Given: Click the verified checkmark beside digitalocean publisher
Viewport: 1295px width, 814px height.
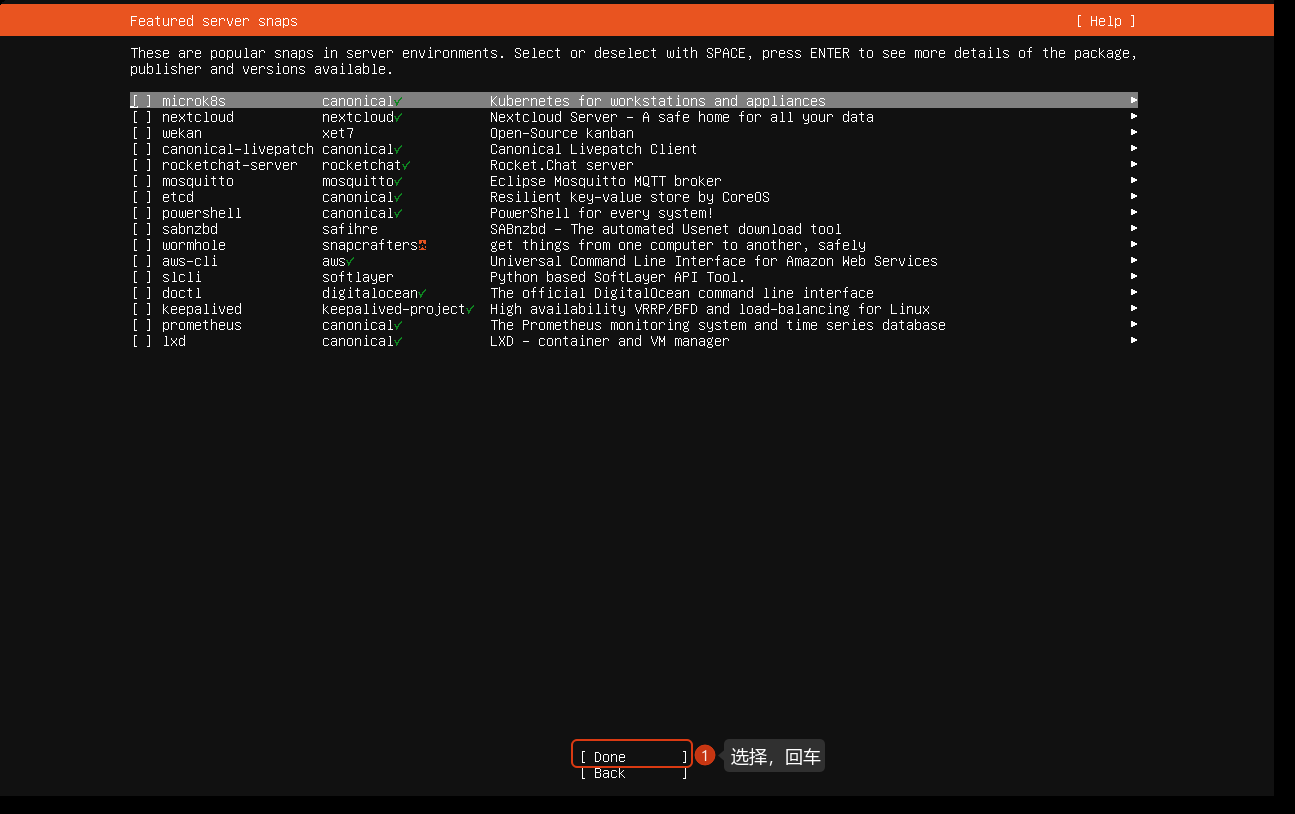Looking at the screenshot, I should [422, 293].
